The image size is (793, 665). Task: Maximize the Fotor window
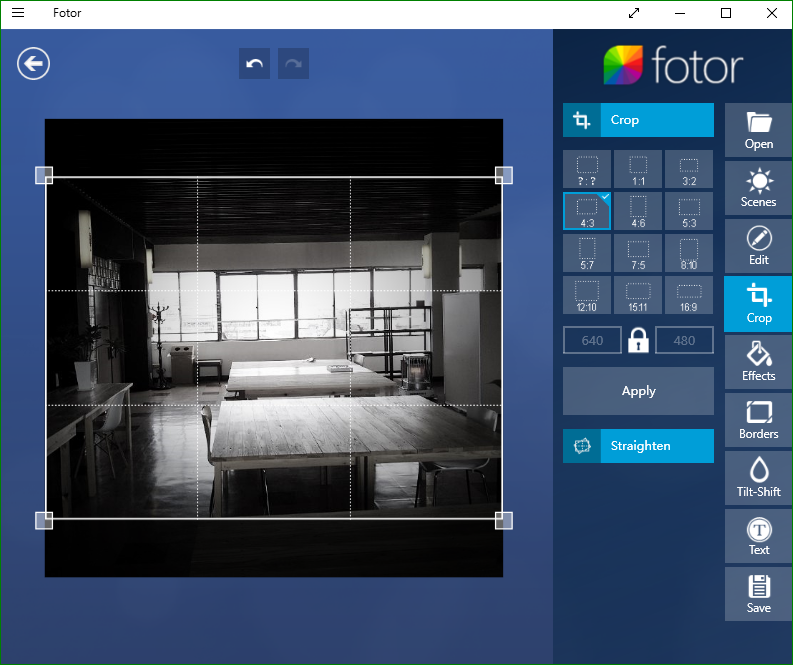tap(726, 13)
